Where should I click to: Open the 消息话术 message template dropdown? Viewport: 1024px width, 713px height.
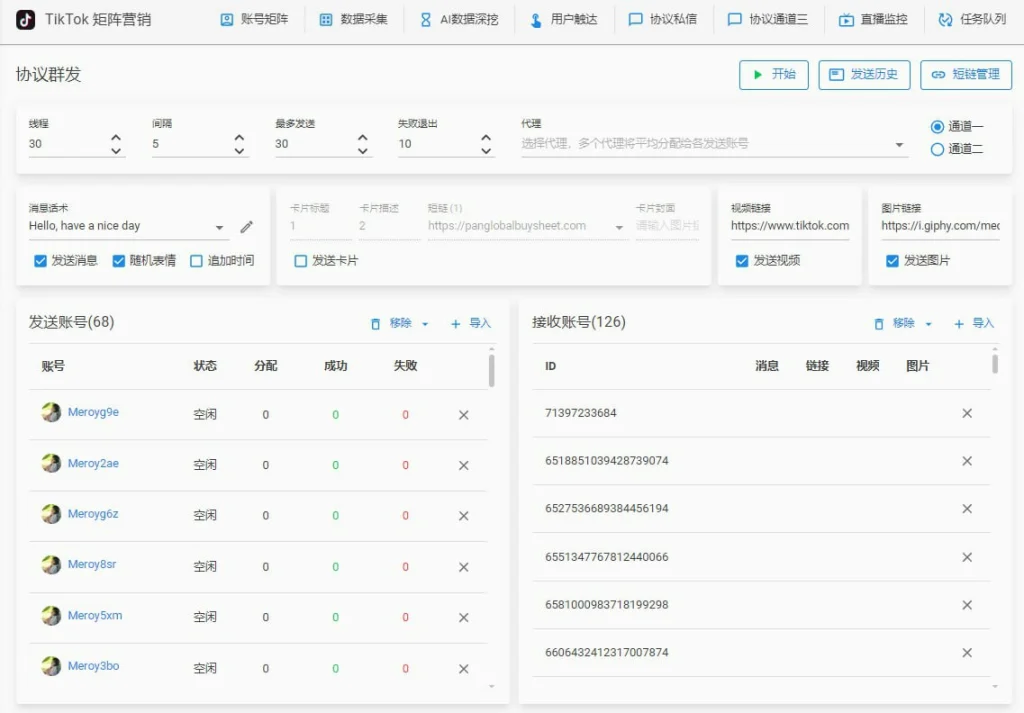pos(220,228)
